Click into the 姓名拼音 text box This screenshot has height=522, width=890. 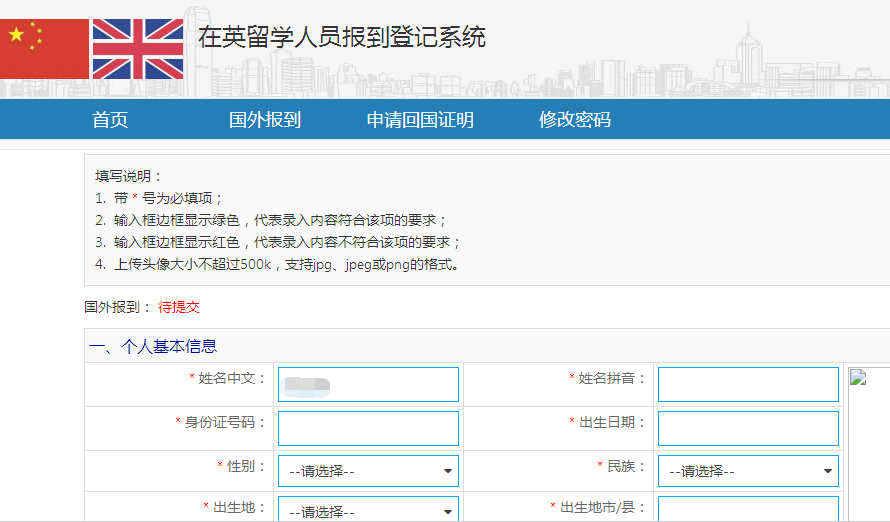748,384
